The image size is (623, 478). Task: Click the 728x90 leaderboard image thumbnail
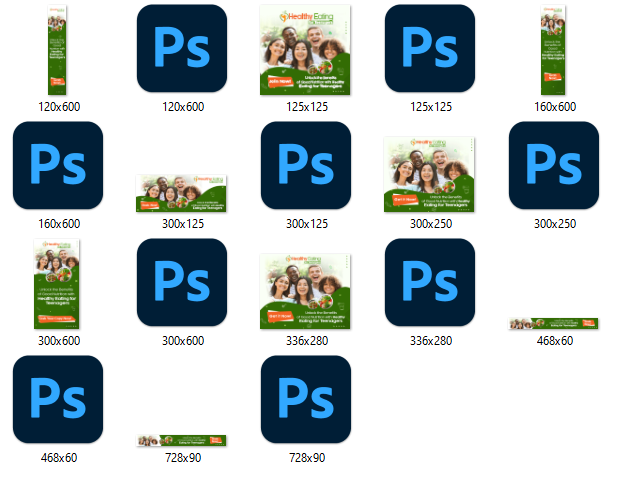coord(181,441)
